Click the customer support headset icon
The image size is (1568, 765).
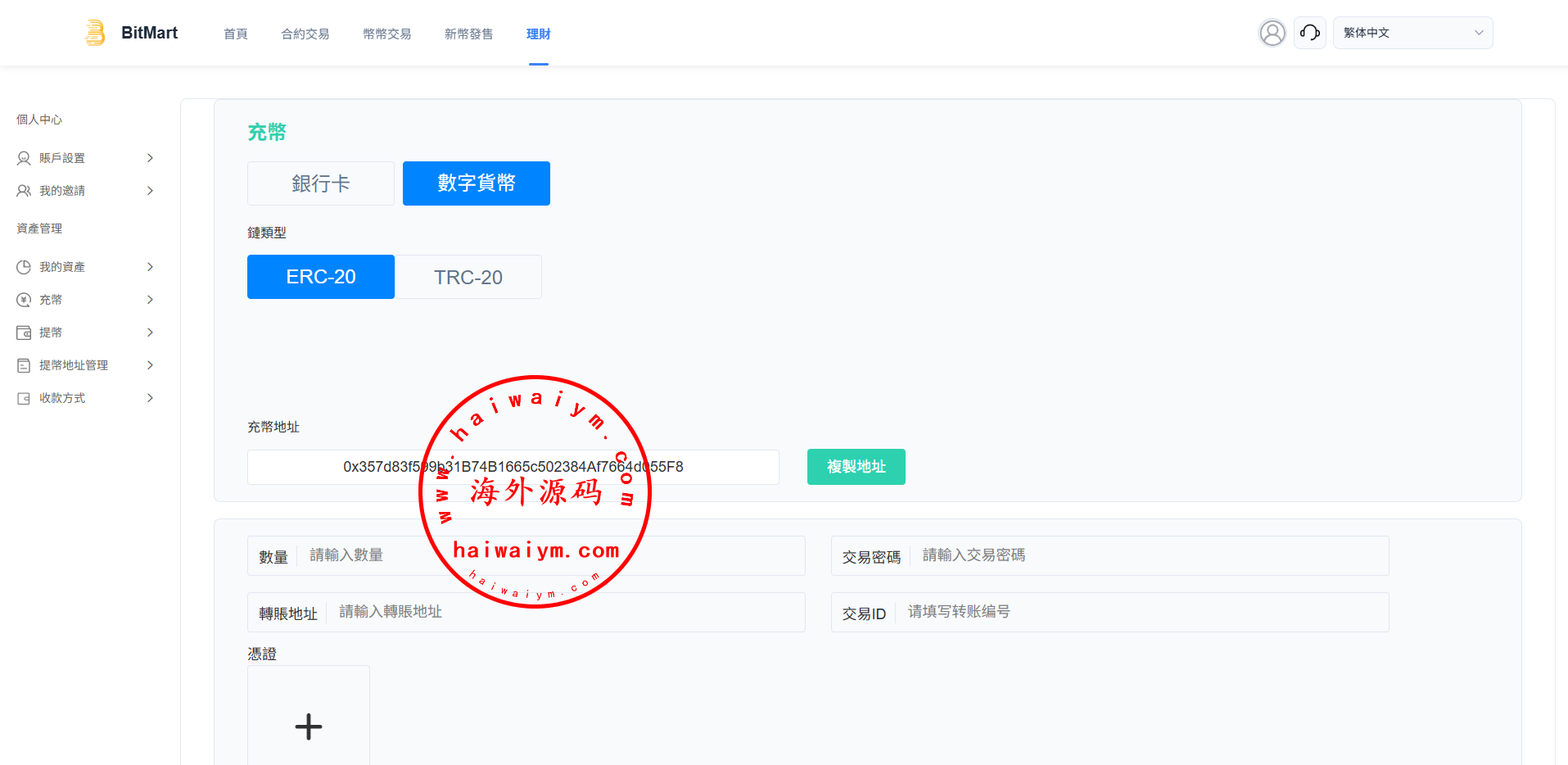[1309, 33]
